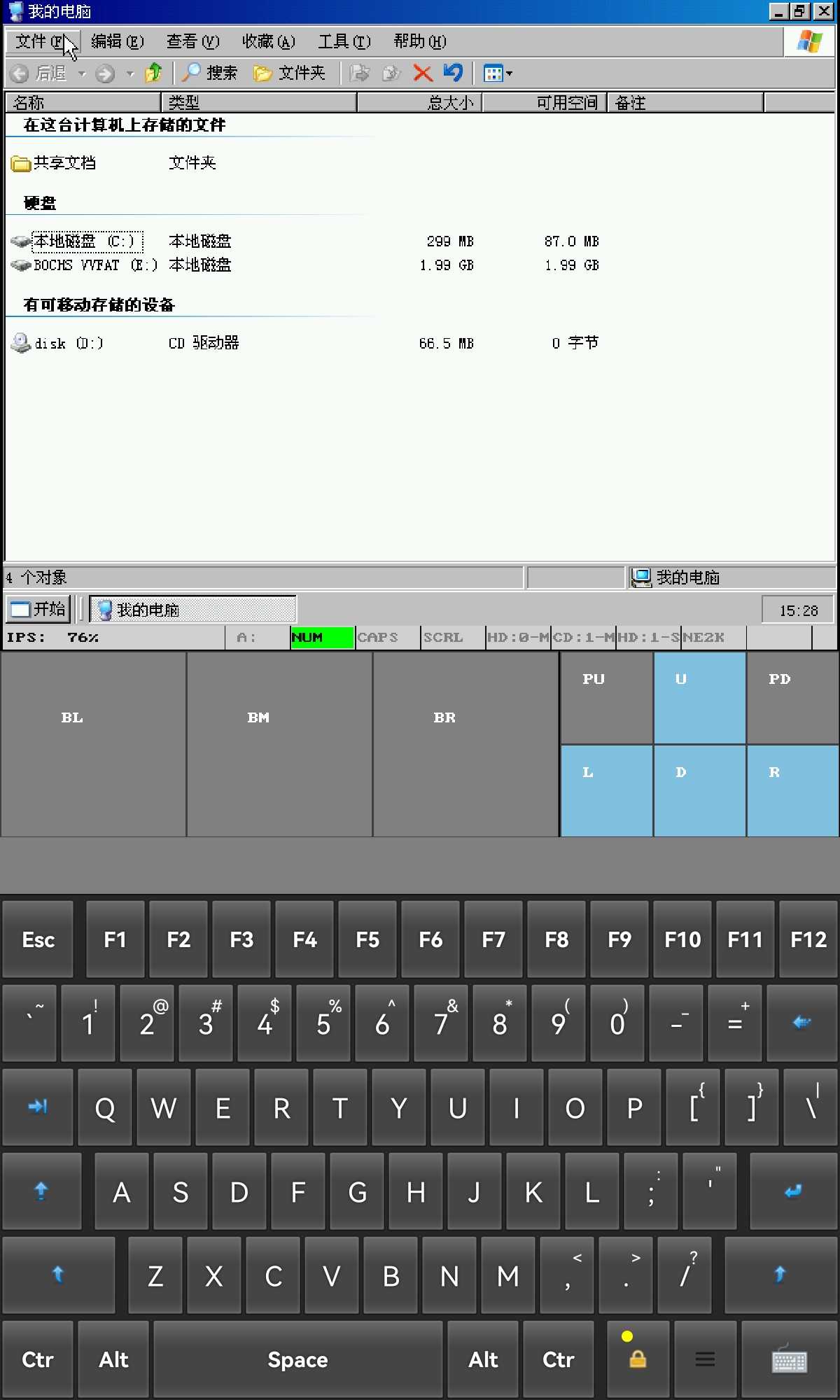This screenshot has width=840, height=1400.
Task: Open the 搜索 search tool
Action: [210, 73]
